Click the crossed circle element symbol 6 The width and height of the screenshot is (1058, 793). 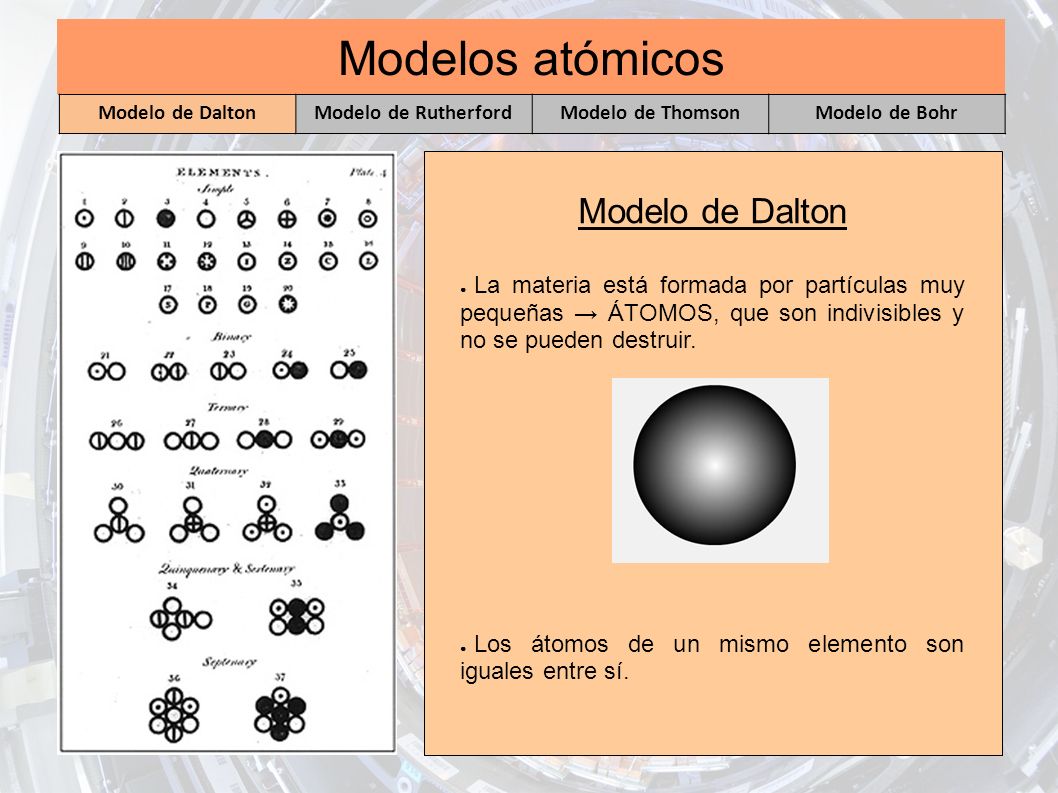(287, 219)
